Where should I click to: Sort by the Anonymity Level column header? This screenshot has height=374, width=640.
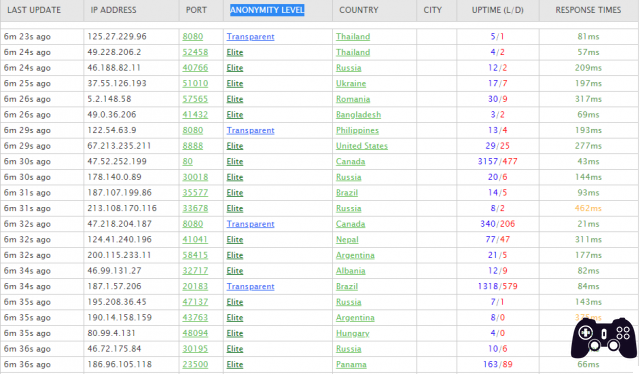pyautogui.click(x=267, y=10)
